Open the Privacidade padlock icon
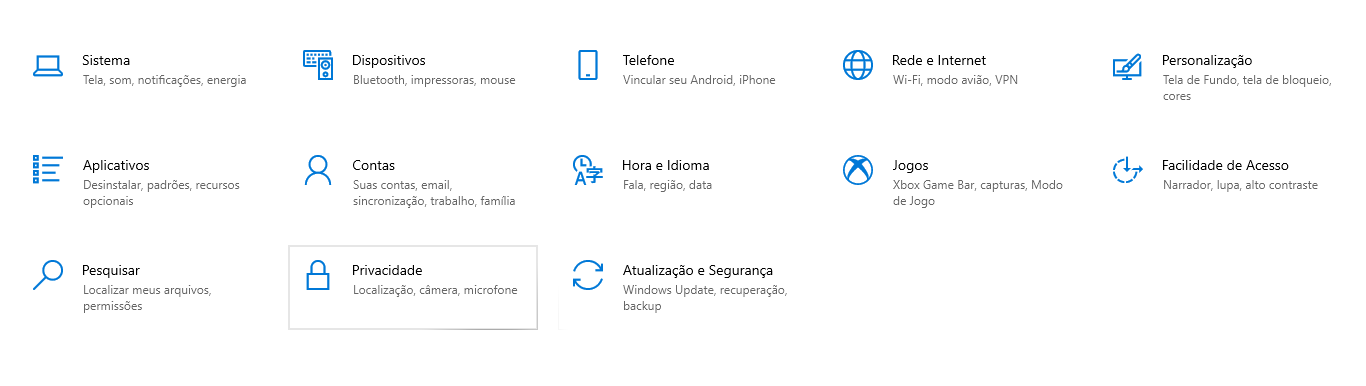The height and width of the screenshot is (386, 1366). 317,275
